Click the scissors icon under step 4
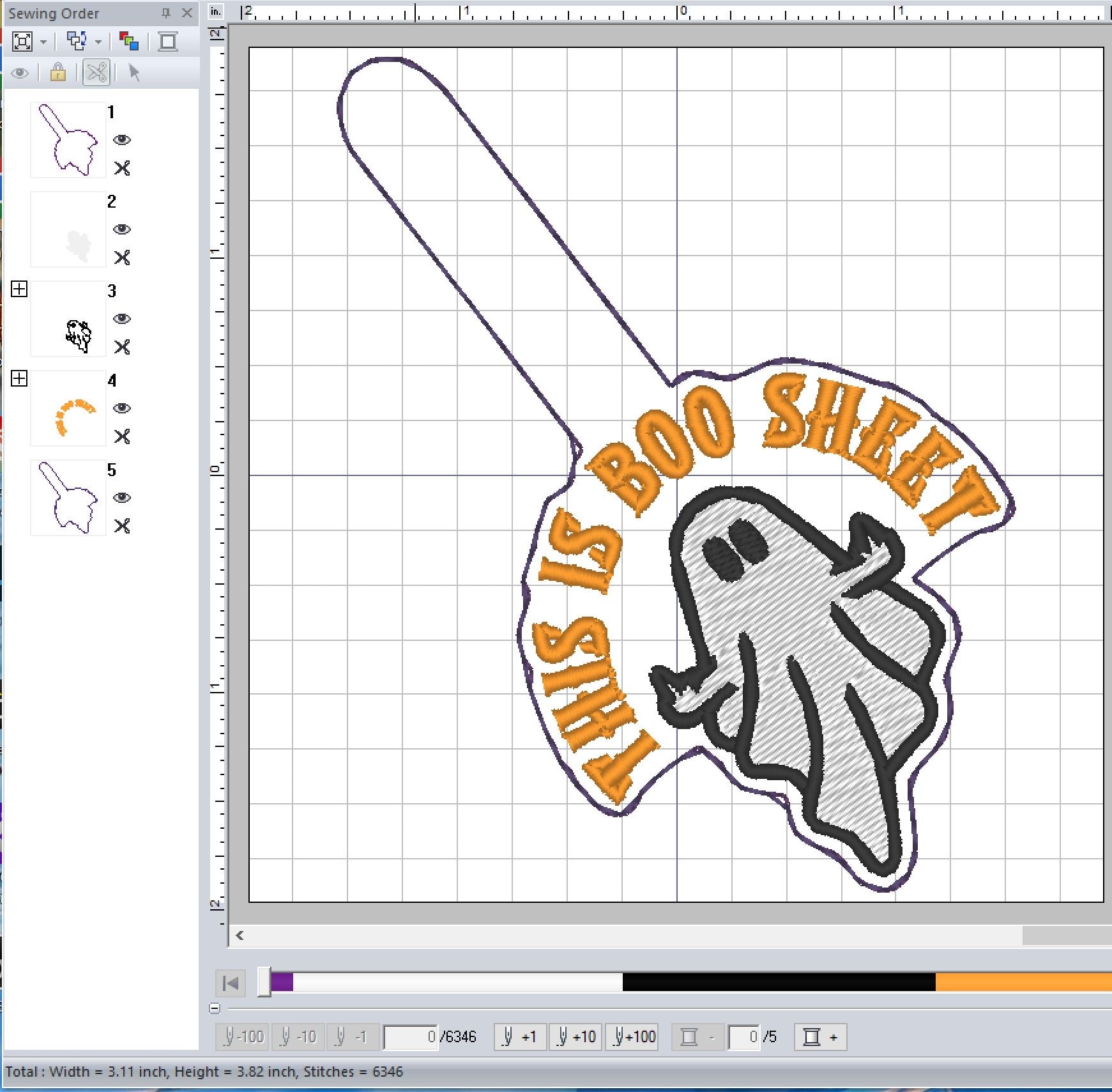 pos(121,436)
